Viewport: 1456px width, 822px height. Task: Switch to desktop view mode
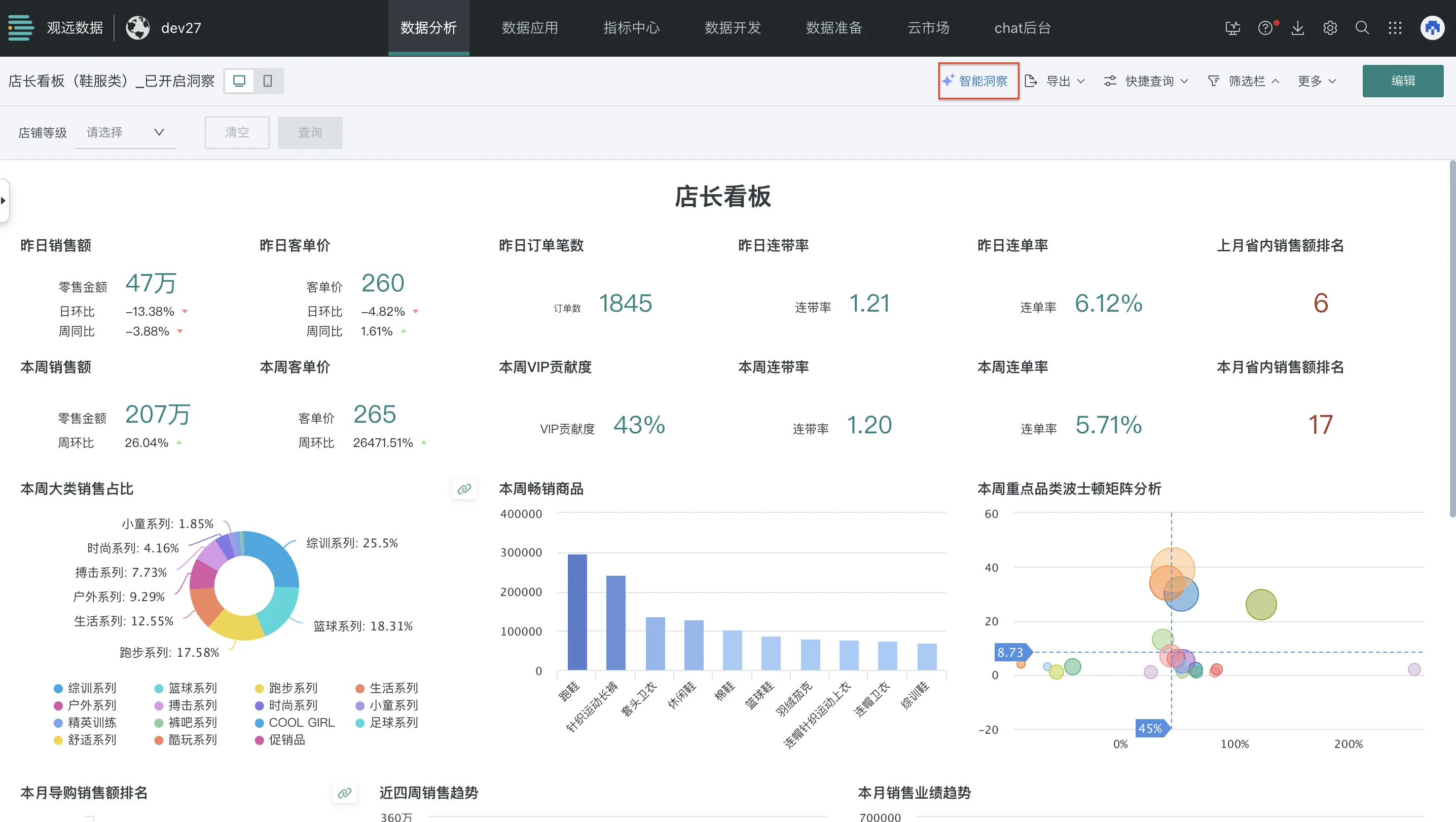239,81
